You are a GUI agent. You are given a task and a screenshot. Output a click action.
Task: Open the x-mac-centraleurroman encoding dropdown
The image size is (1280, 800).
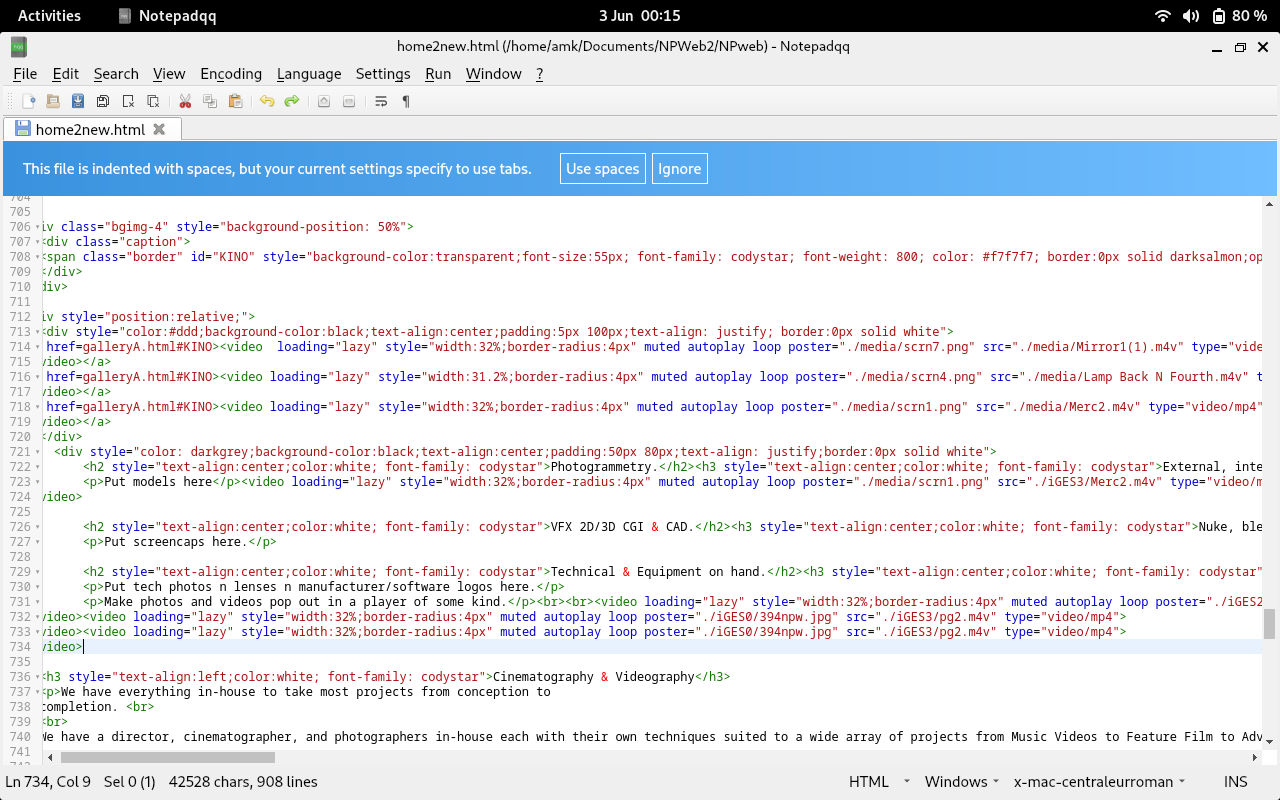click(1100, 782)
